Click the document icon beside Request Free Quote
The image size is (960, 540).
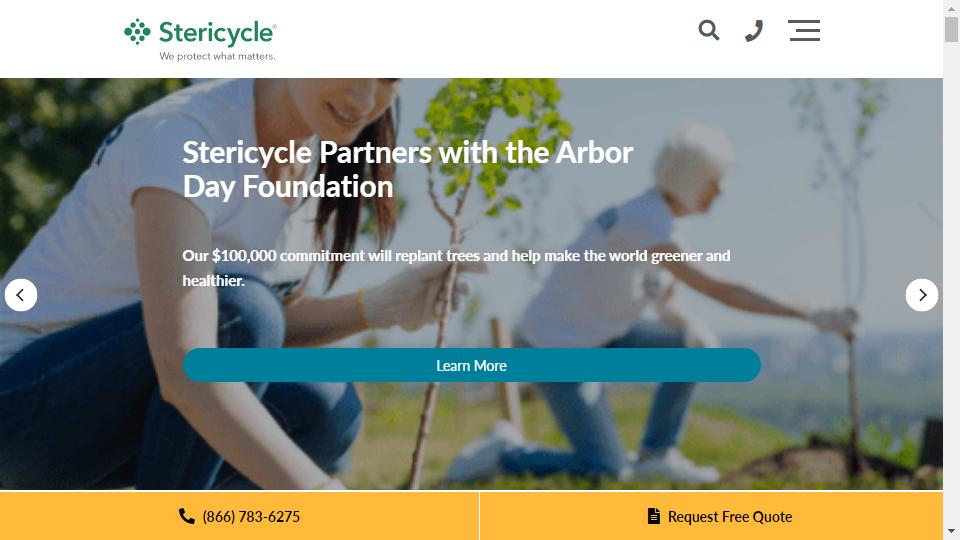(654, 516)
